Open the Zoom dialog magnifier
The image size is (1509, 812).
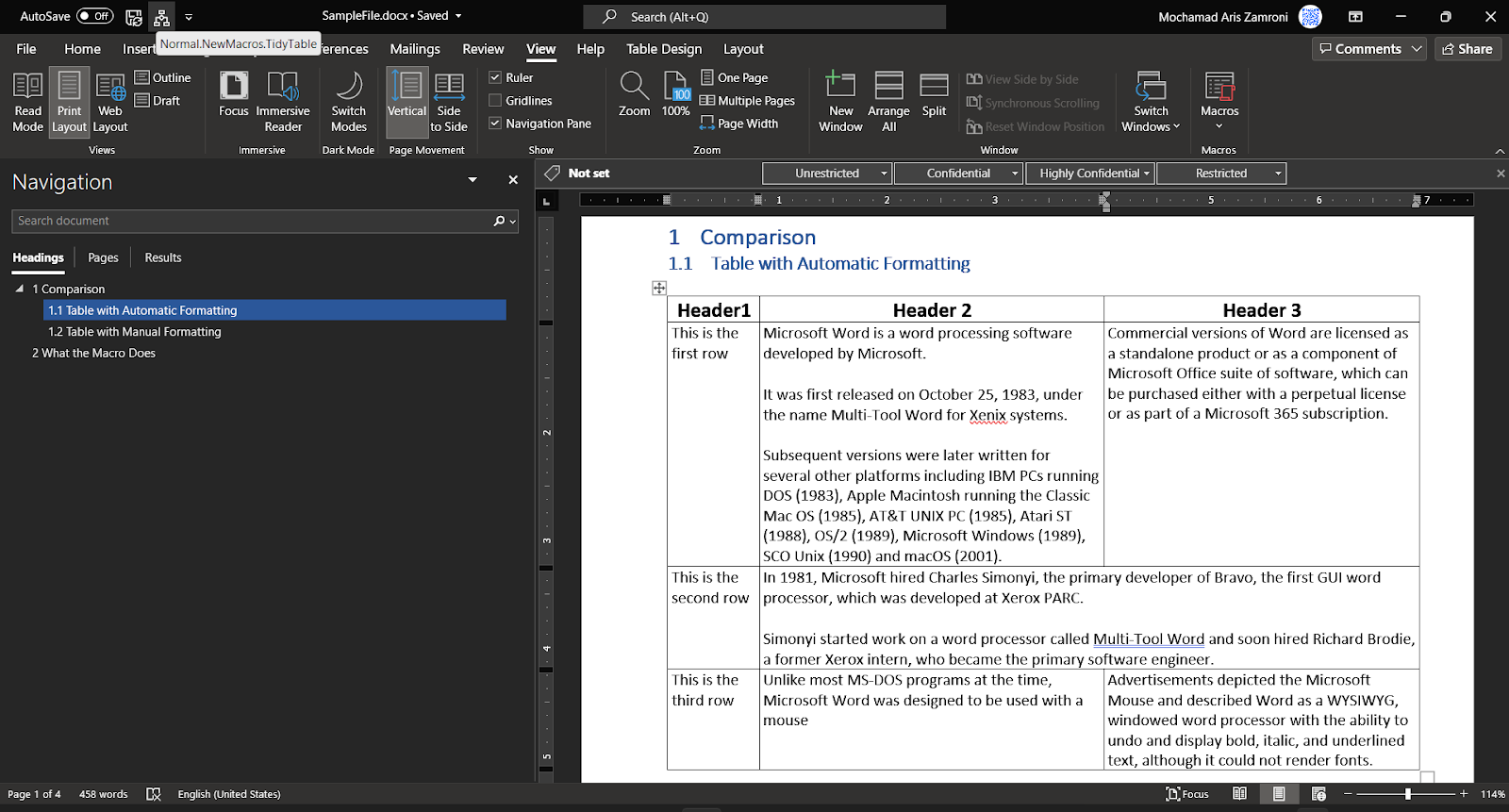634,94
